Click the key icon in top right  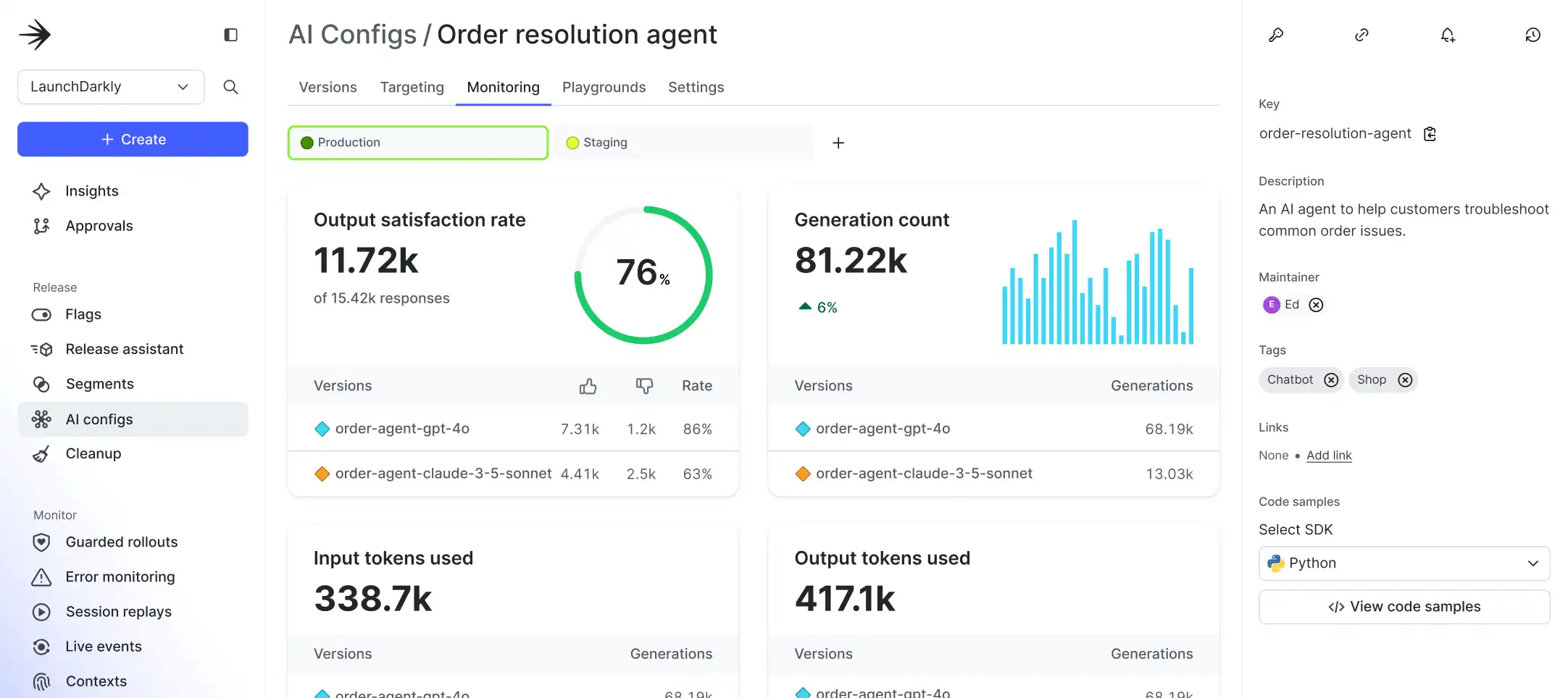click(1276, 35)
